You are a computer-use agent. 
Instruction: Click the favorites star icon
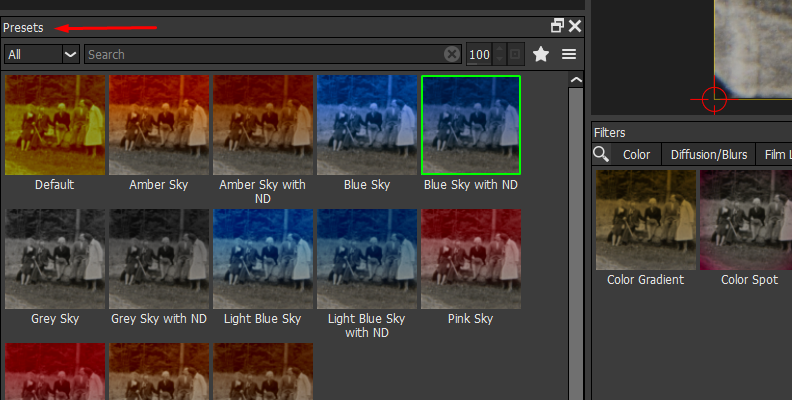[x=541, y=54]
